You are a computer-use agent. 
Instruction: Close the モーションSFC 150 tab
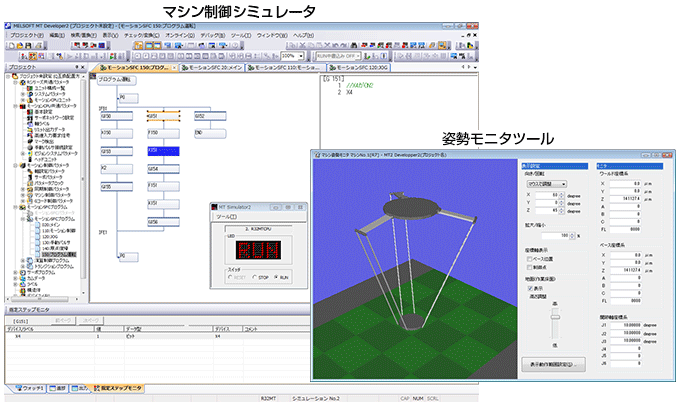tap(174, 68)
